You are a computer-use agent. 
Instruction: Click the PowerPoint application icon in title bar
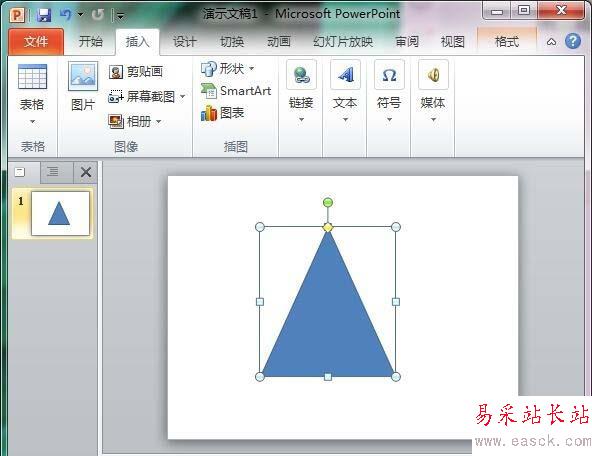click(17, 15)
